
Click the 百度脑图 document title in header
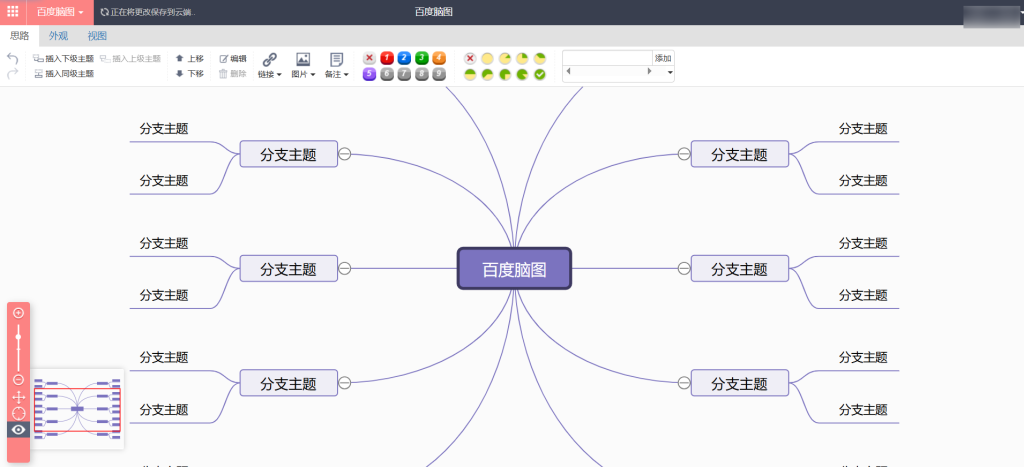434,12
